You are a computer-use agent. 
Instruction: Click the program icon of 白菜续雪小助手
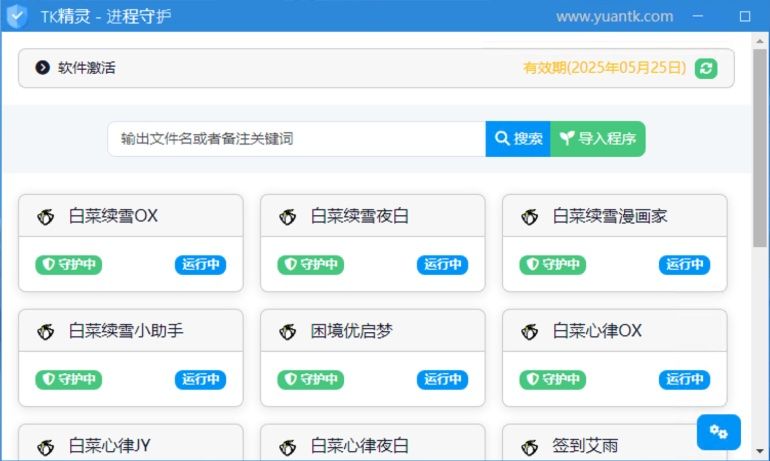[46, 331]
